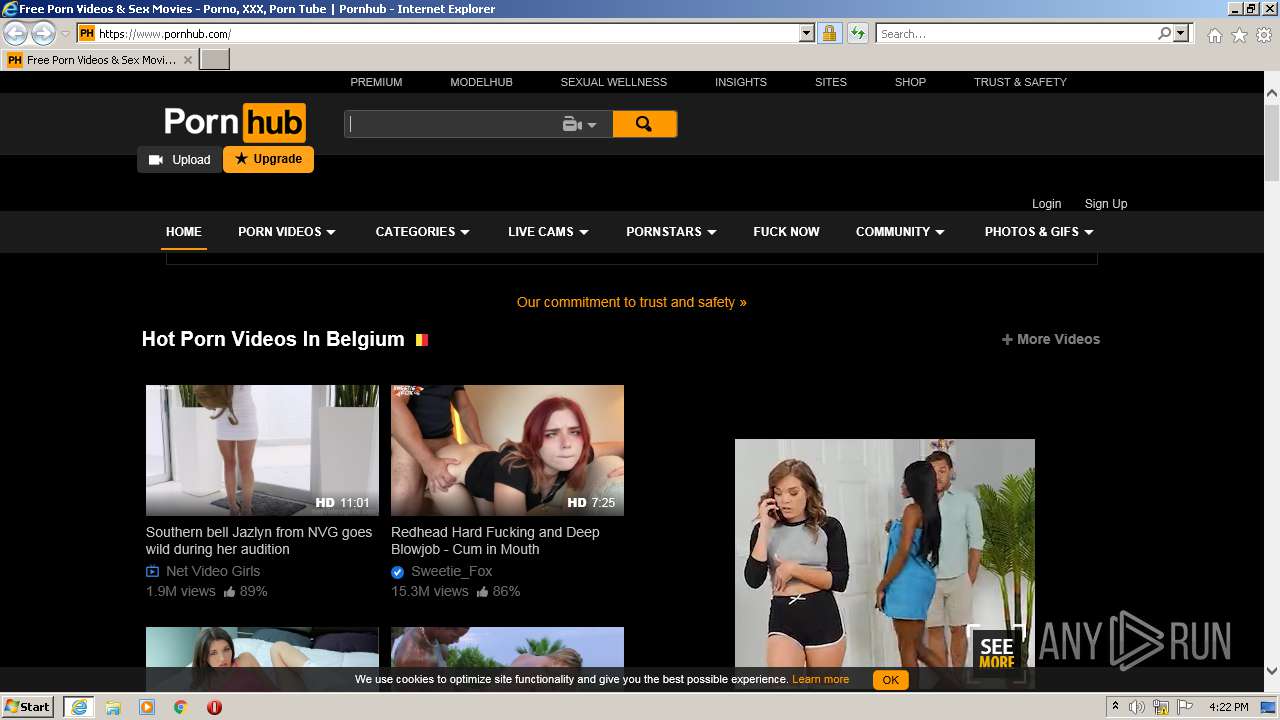Click the magnifier in the browser search box
Viewport: 1280px width, 720px height.
[1164, 33]
